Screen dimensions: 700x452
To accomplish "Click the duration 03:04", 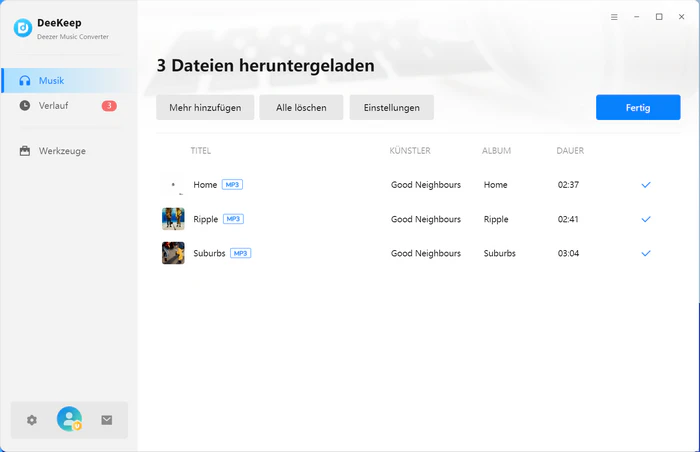I will 568,253.
